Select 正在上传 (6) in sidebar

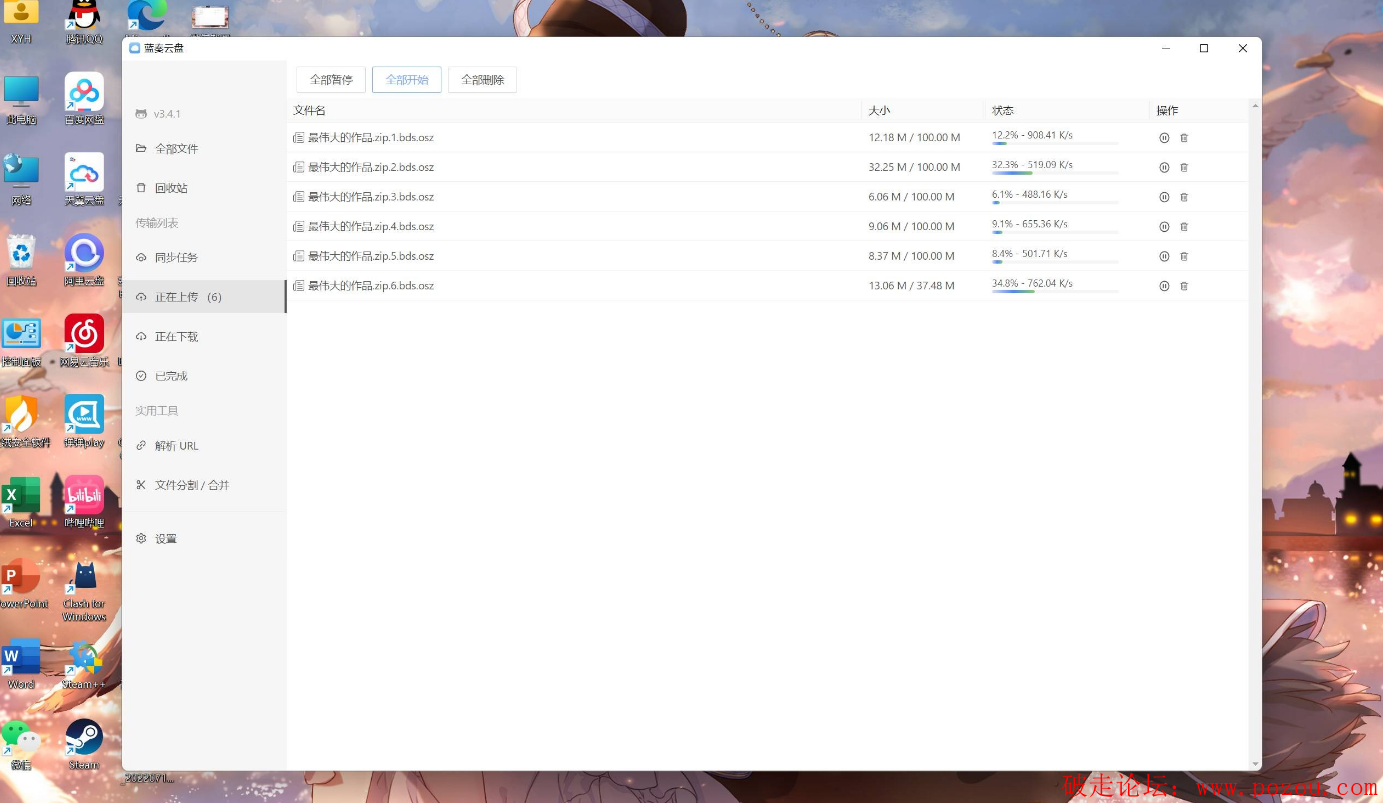click(204, 297)
